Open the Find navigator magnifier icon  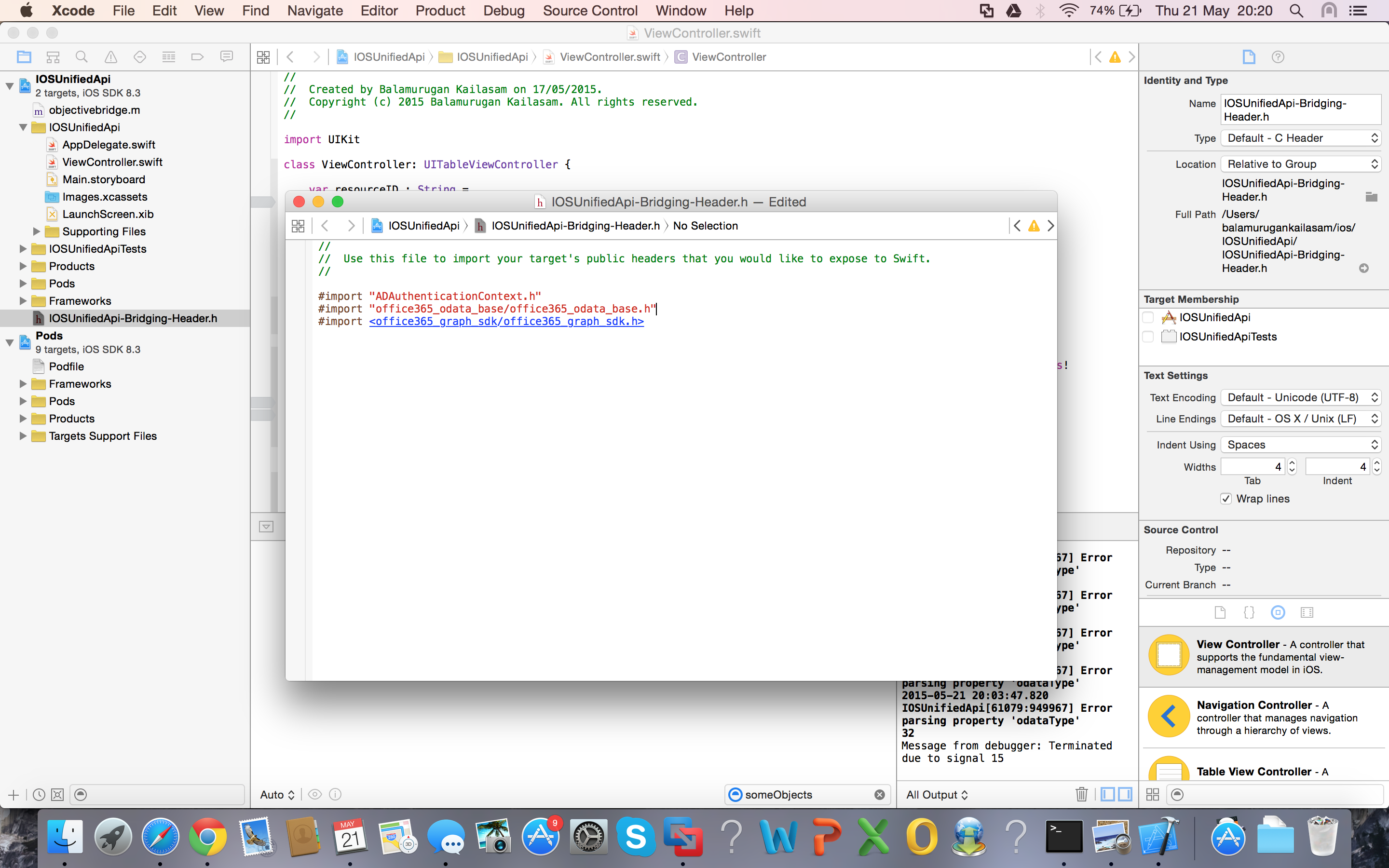click(x=82, y=57)
